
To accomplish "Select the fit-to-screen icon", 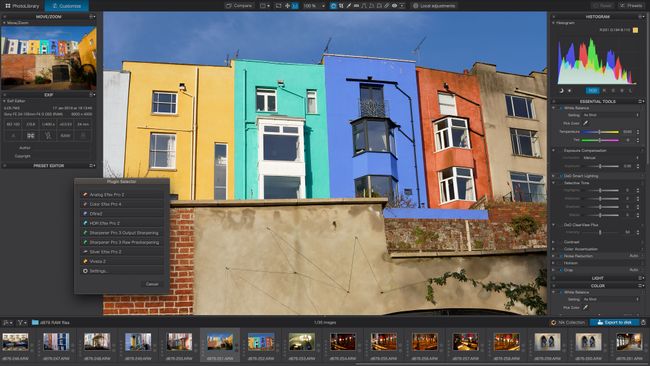I will 278,6.
